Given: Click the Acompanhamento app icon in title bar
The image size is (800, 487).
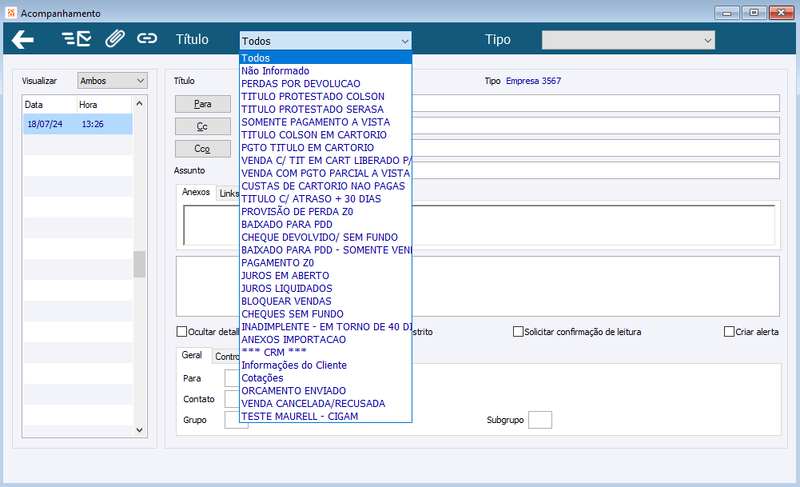Looking at the screenshot, I should [x=11, y=13].
